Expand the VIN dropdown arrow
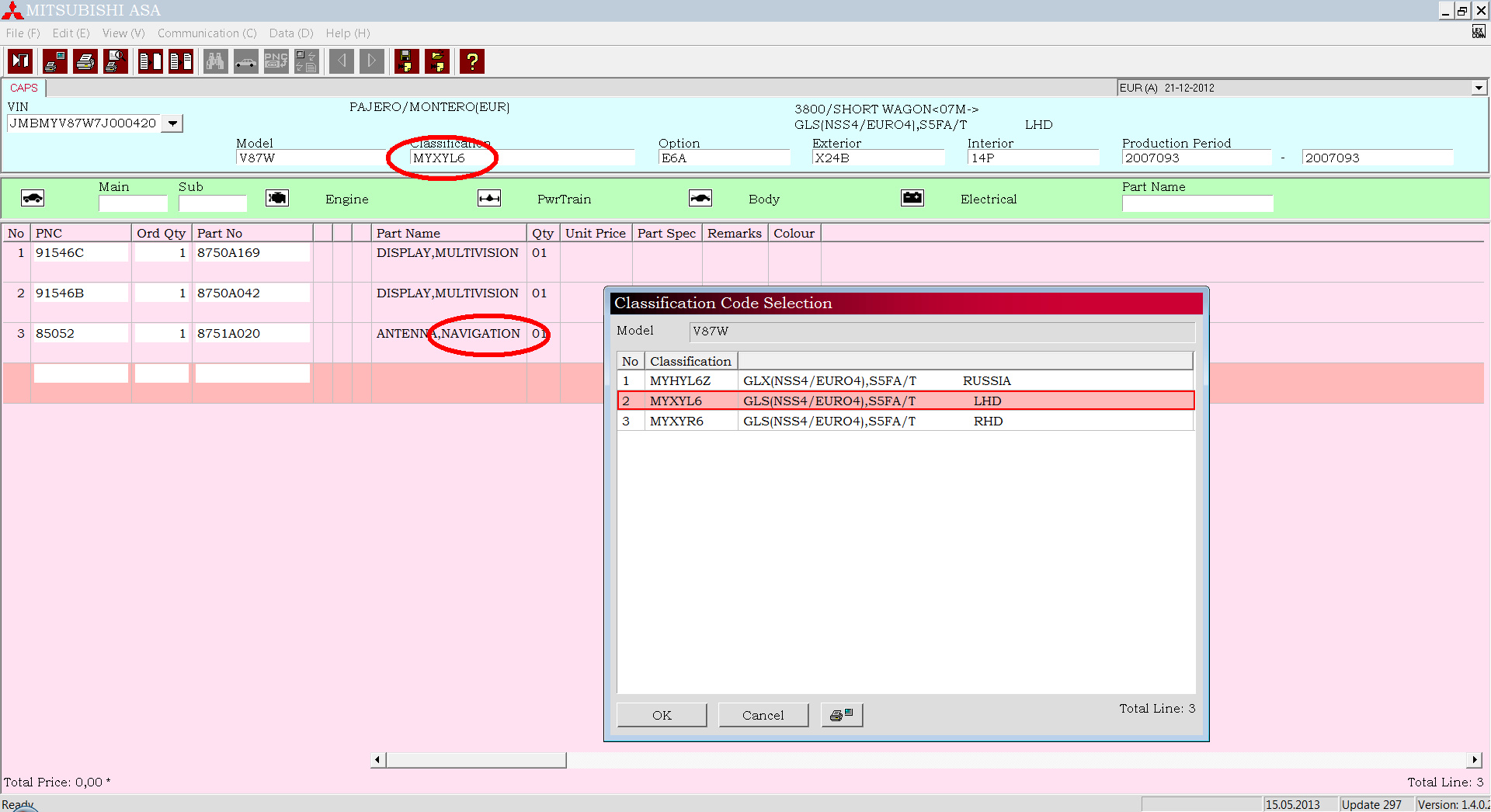1491x812 pixels. (x=172, y=123)
